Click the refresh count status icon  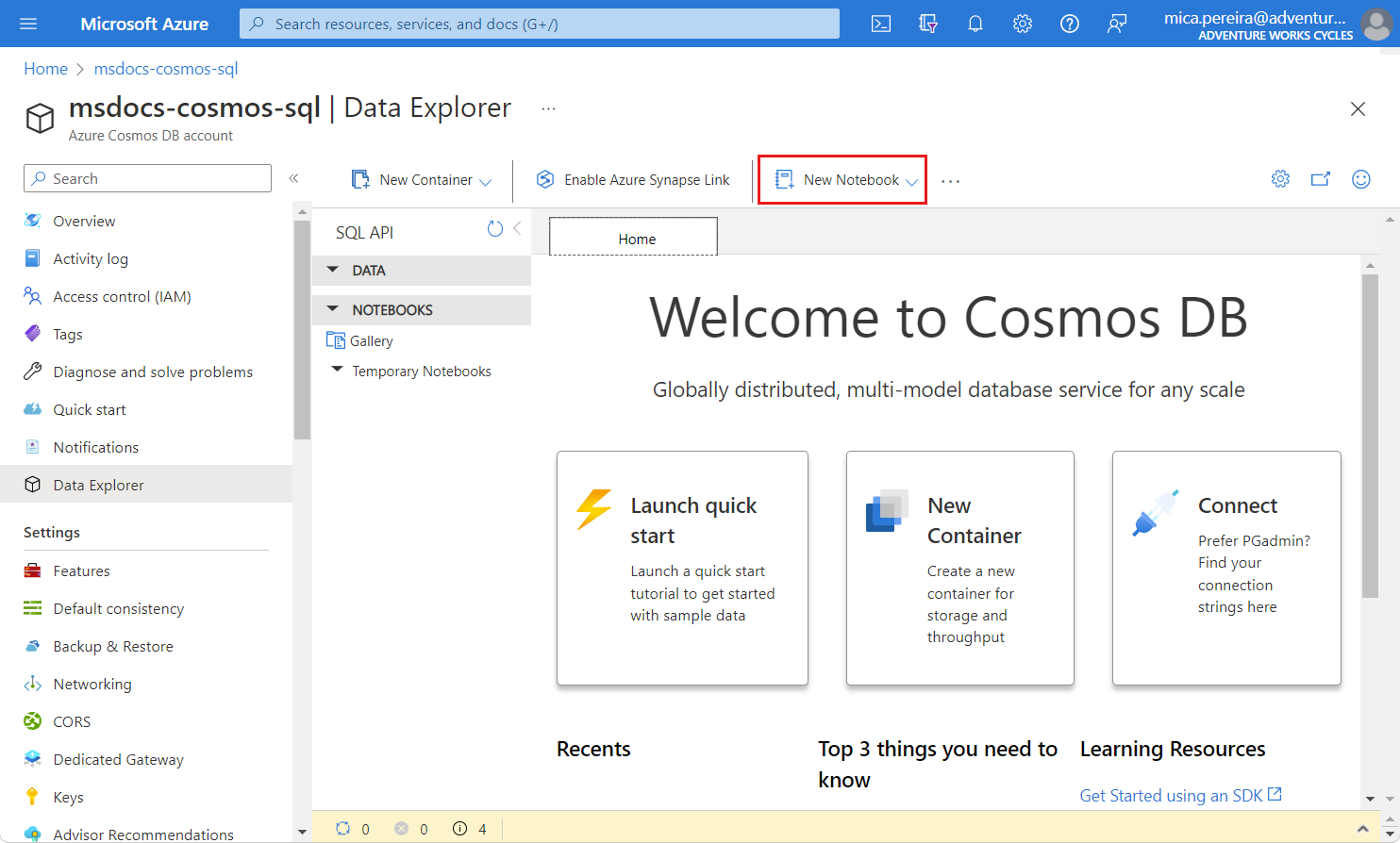[343, 829]
